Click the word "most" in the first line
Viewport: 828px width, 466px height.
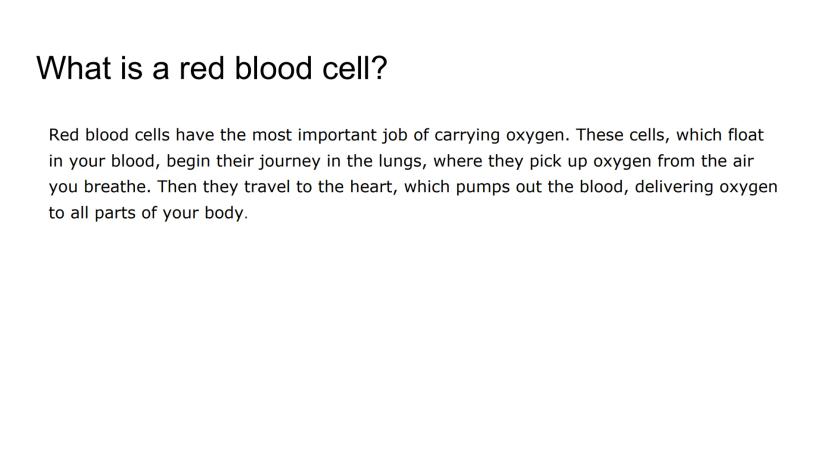tap(270, 134)
